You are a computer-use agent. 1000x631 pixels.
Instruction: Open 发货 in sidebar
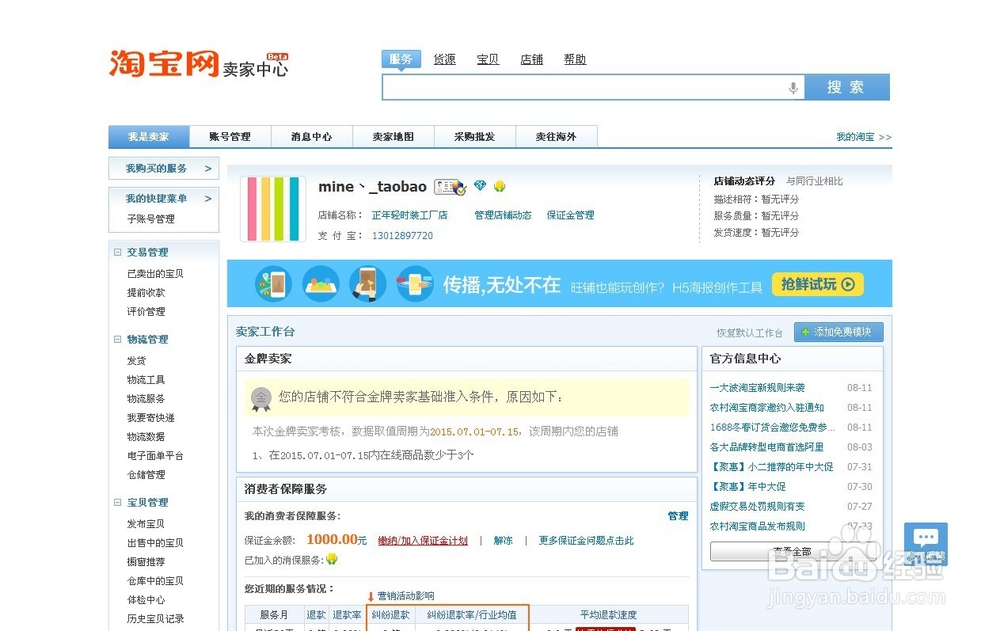click(136, 360)
